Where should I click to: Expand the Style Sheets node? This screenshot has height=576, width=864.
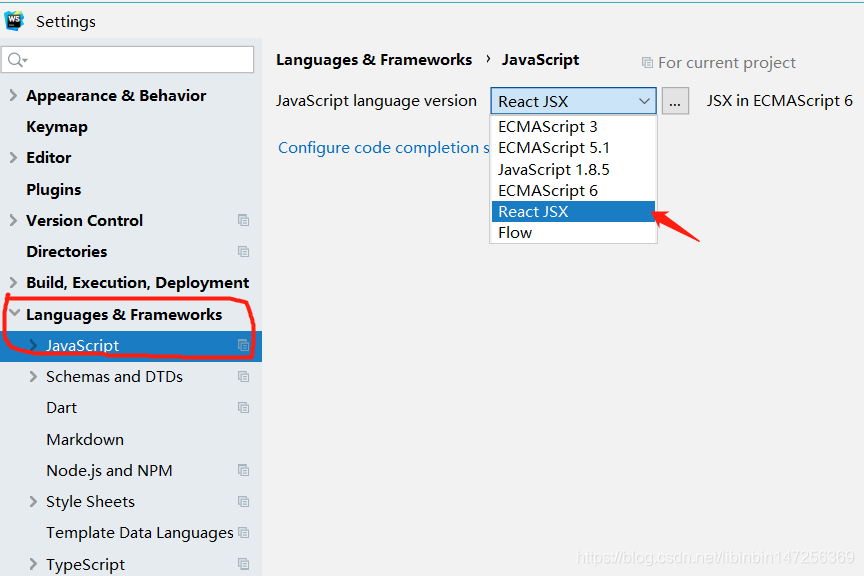33,502
